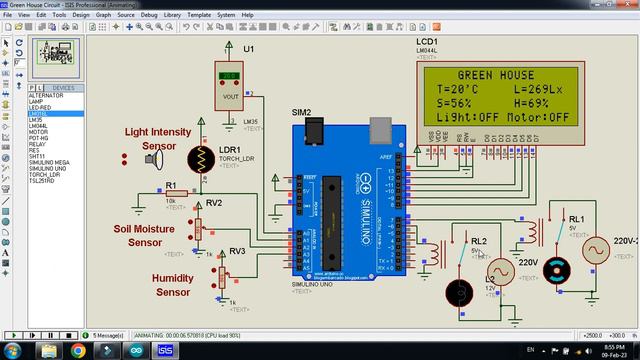Click the Undo arrow icon
The height and width of the screenshot is (360, 640).
tap(186, 27)
